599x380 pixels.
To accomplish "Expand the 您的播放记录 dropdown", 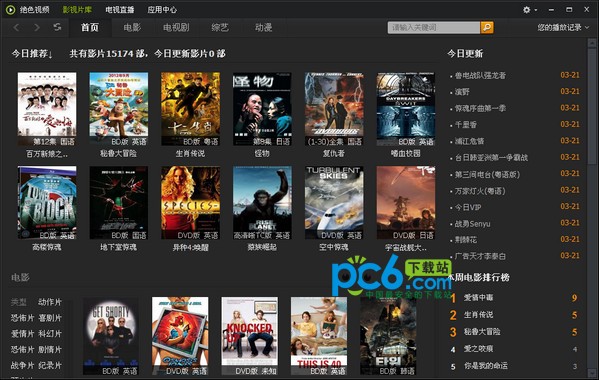I will tap(563, 27).
